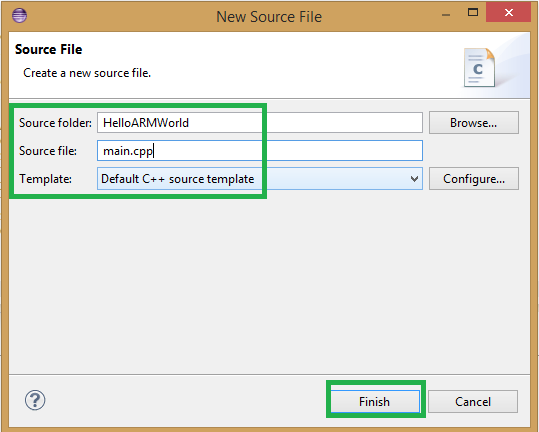Click the bold Source File heading
This screenshot has width=539, height=432.
48,49
